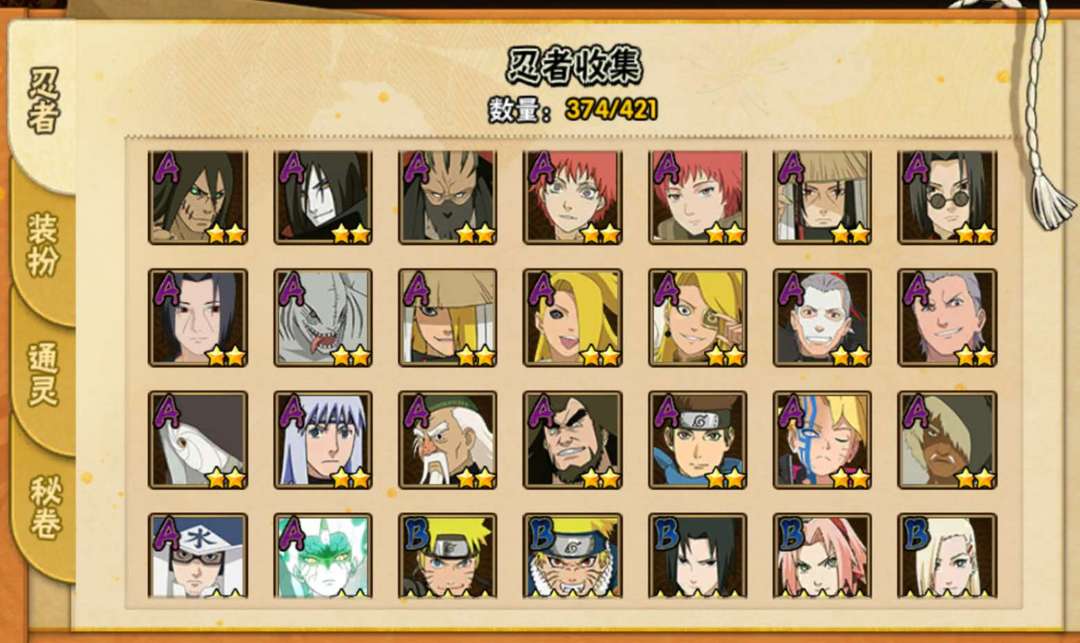Choose ninja with round sunglasses portrait

947,198
